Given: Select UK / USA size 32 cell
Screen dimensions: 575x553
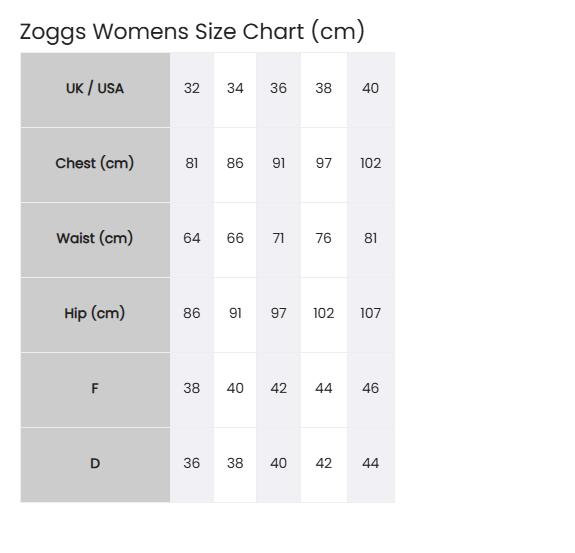Looking at the screenshot, I should 192,90.
